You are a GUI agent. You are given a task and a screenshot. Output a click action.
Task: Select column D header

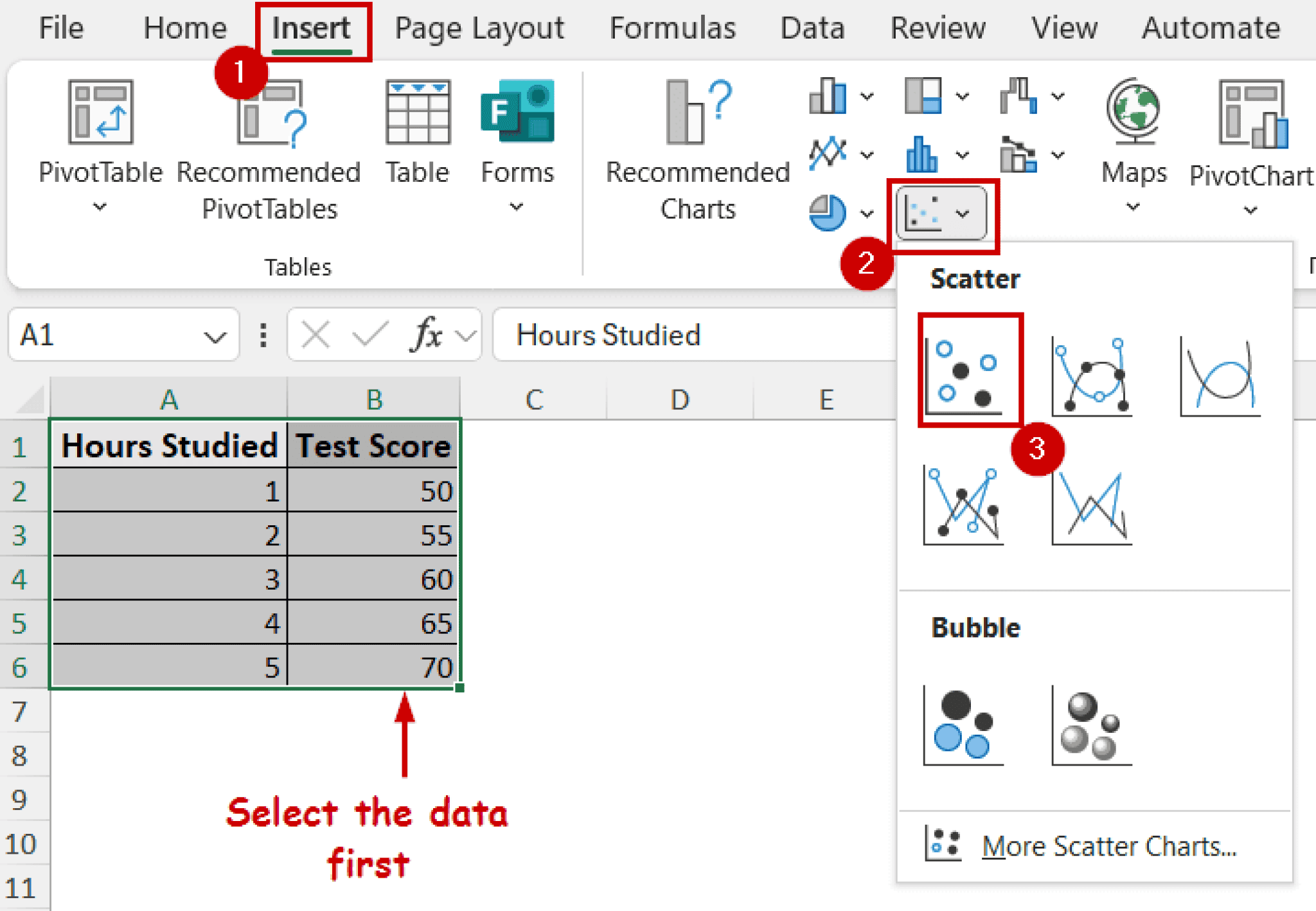tap(679, 400)
